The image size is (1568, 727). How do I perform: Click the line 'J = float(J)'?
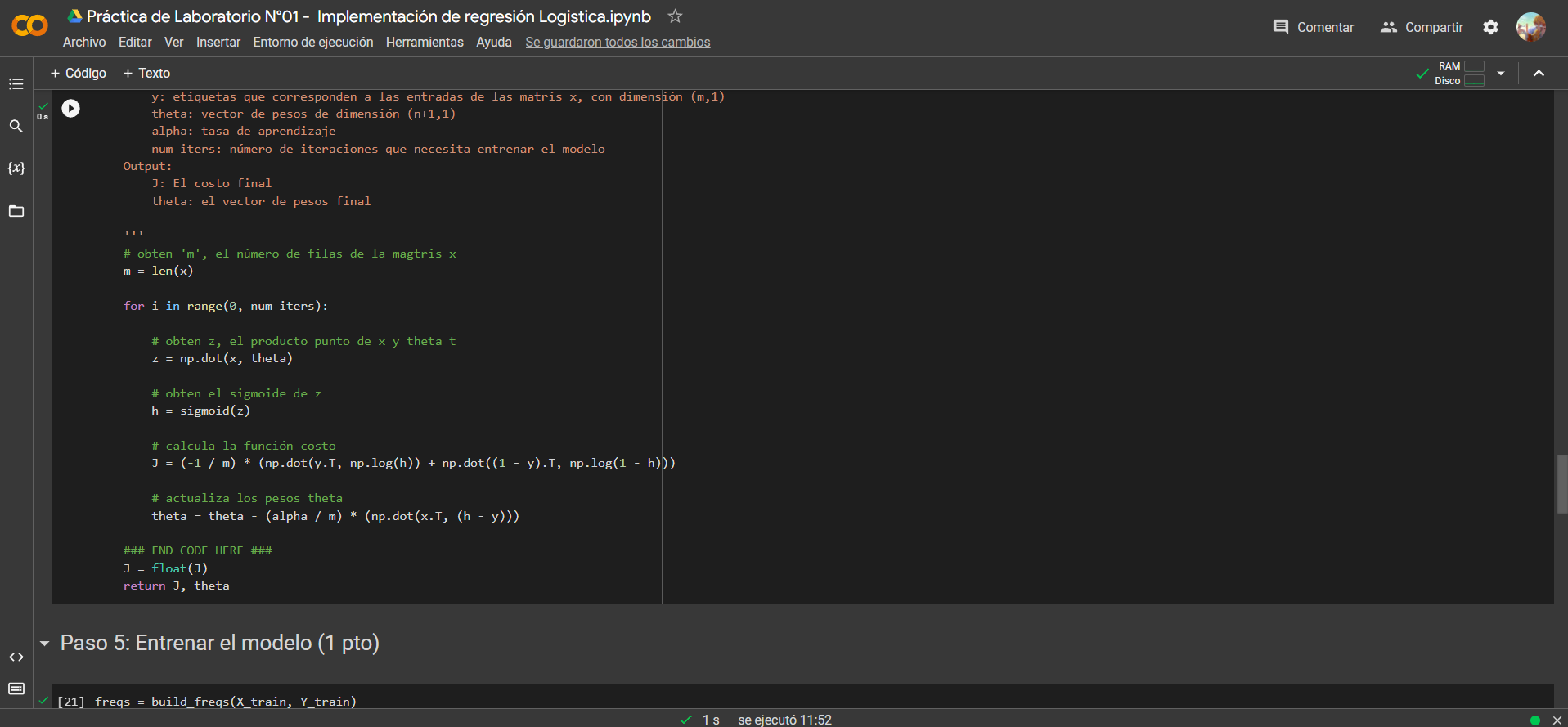[x=165, y=568]
